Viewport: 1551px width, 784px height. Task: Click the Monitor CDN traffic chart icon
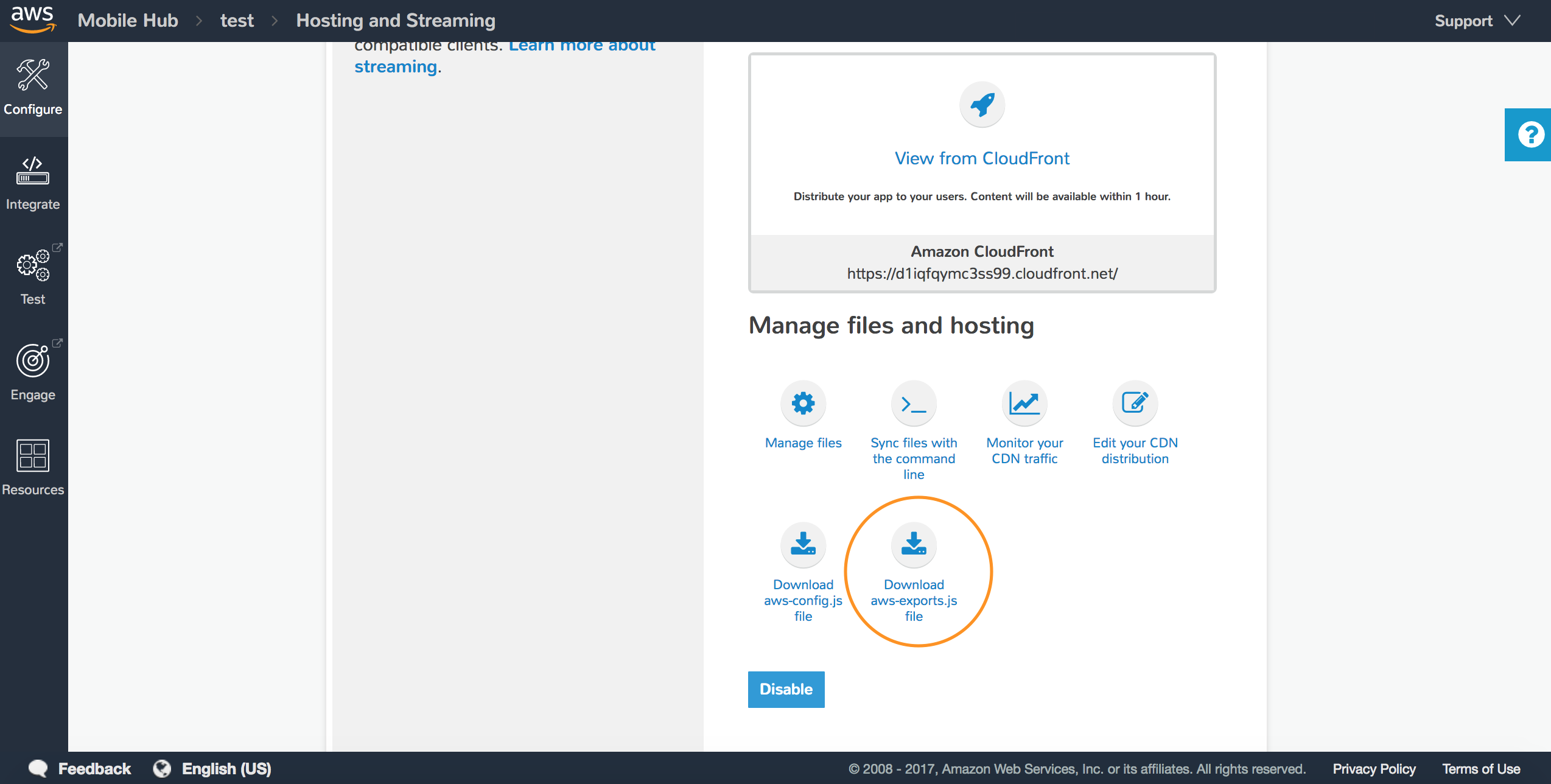pyautogui.click(x=1024, y=403)
